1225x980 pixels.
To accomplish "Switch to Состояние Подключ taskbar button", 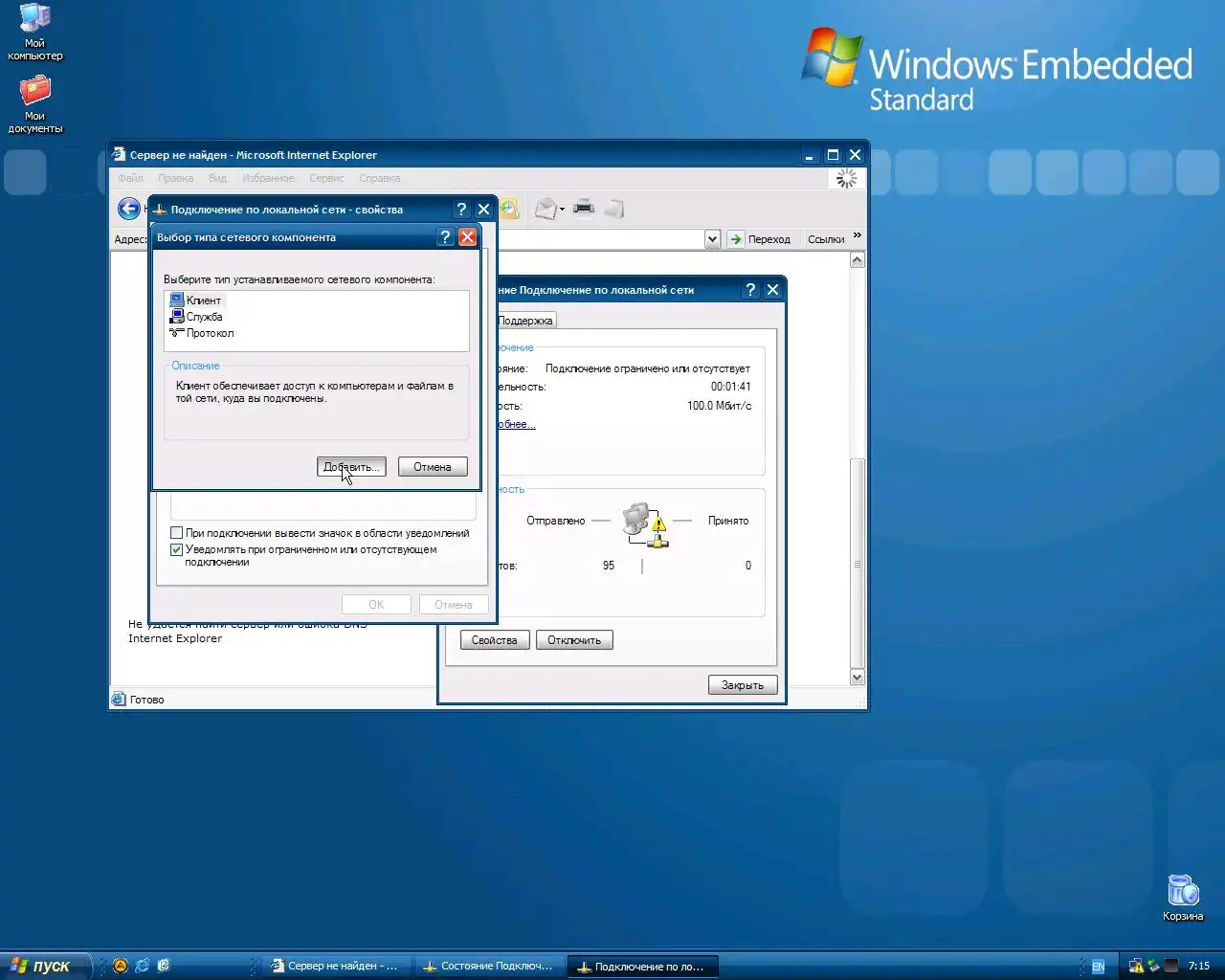I will click(489, 966).
